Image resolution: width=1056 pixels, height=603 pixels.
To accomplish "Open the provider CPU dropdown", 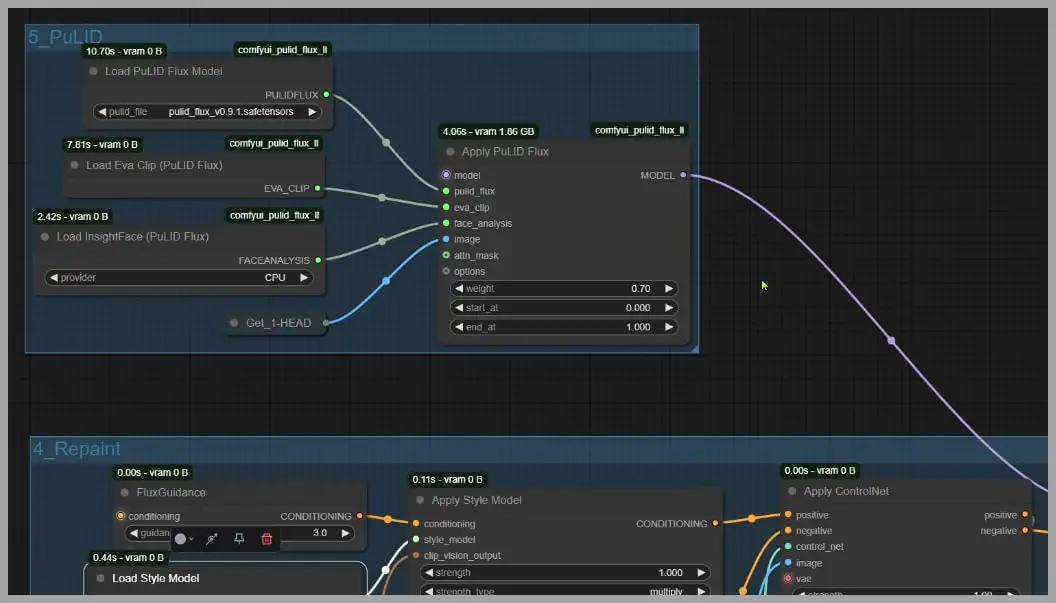I will [178, 278].
